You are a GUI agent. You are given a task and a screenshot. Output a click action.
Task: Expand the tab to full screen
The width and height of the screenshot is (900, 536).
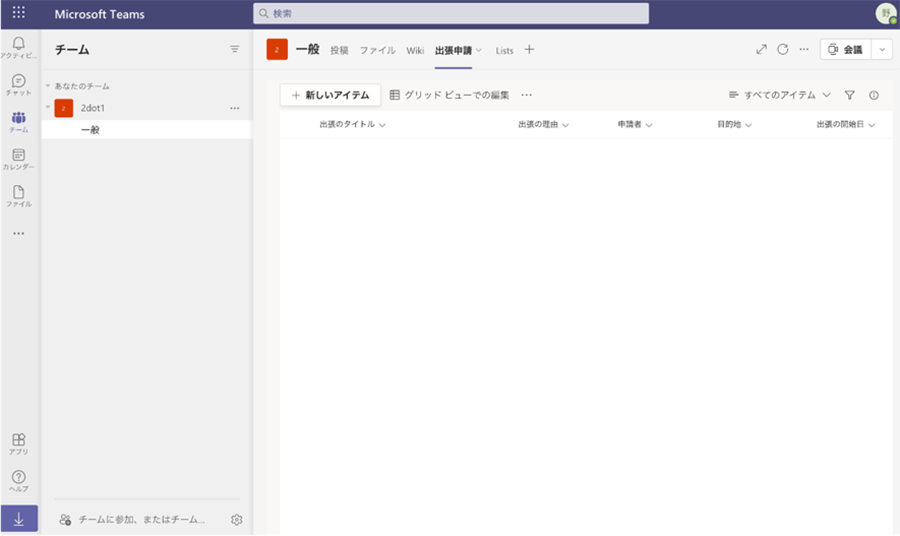coord(761,49)
